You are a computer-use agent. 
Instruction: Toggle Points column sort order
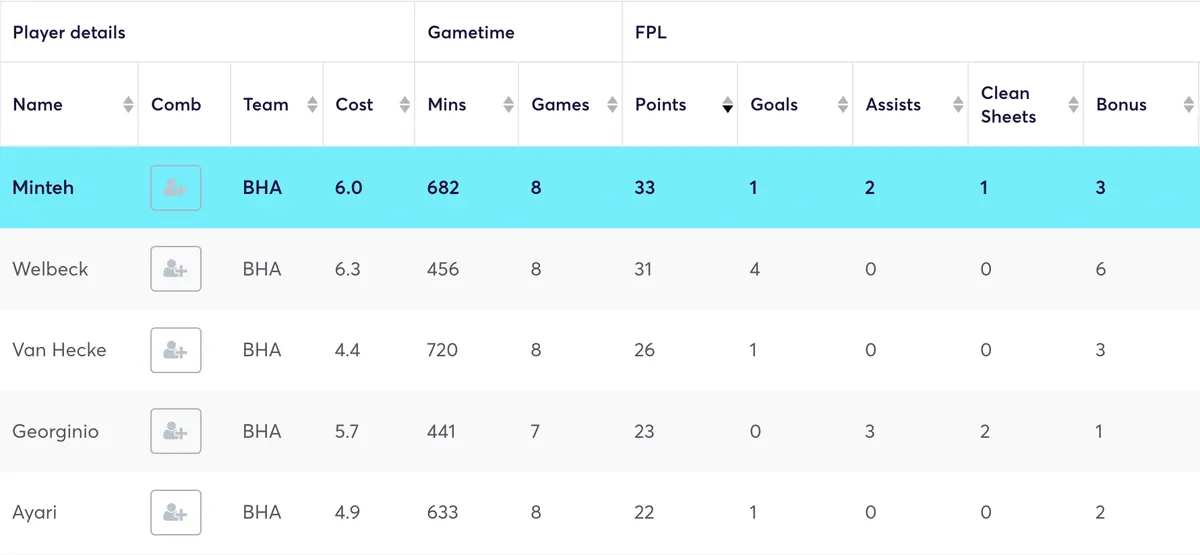tap(727, 105)
